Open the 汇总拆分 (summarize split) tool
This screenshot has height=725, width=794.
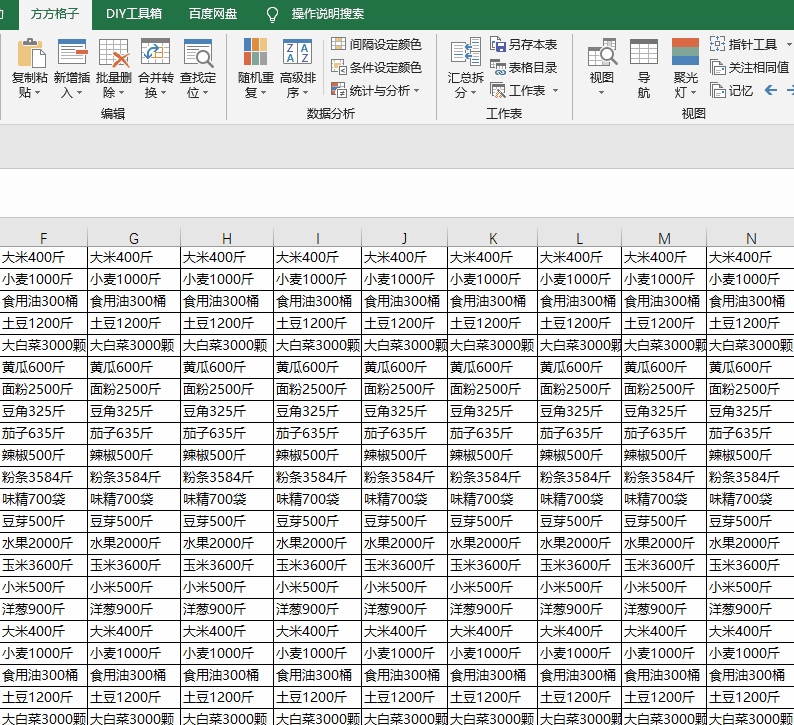click(465, 55)
